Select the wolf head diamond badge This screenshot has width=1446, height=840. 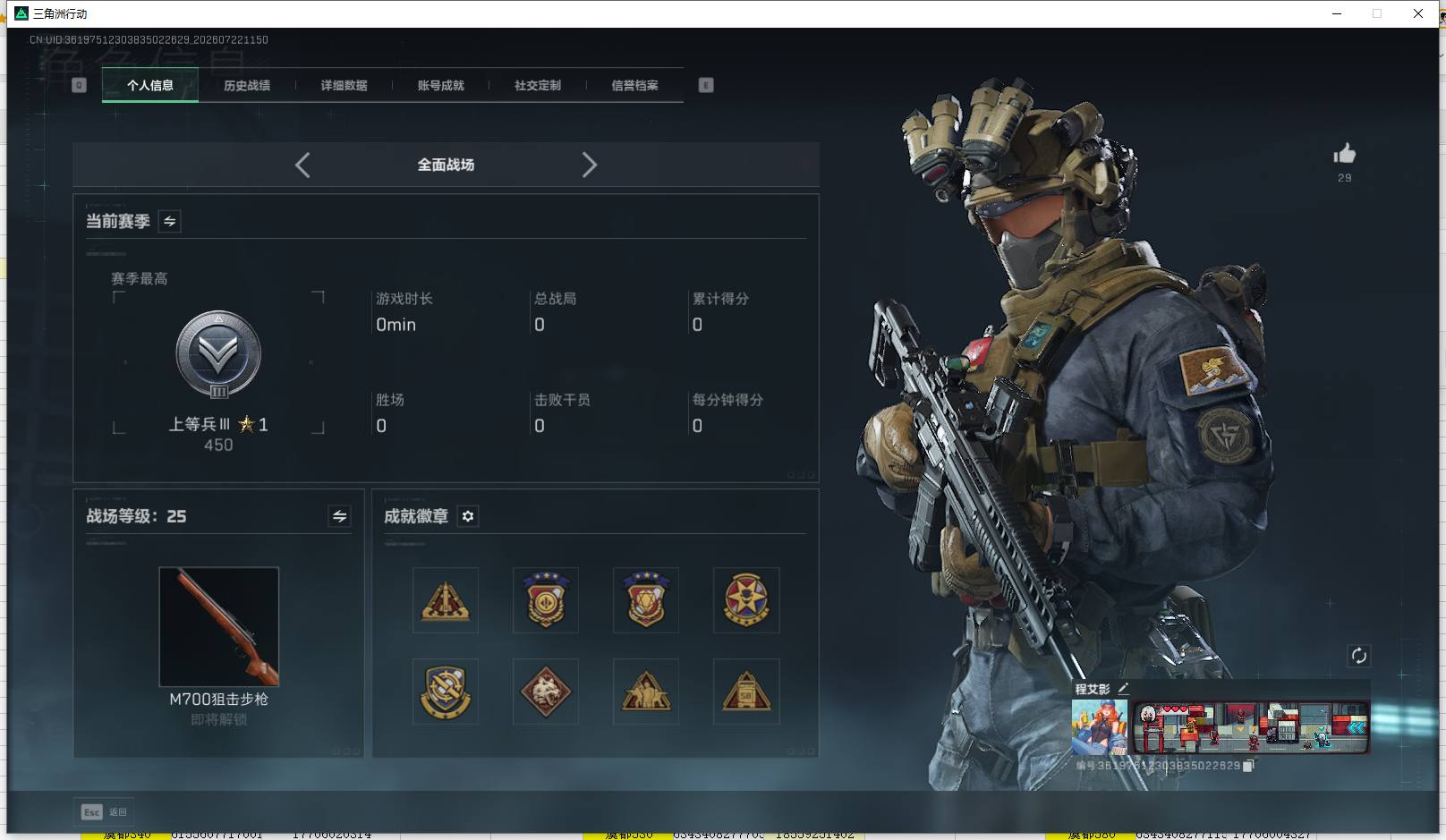click(x=546, y=692)
